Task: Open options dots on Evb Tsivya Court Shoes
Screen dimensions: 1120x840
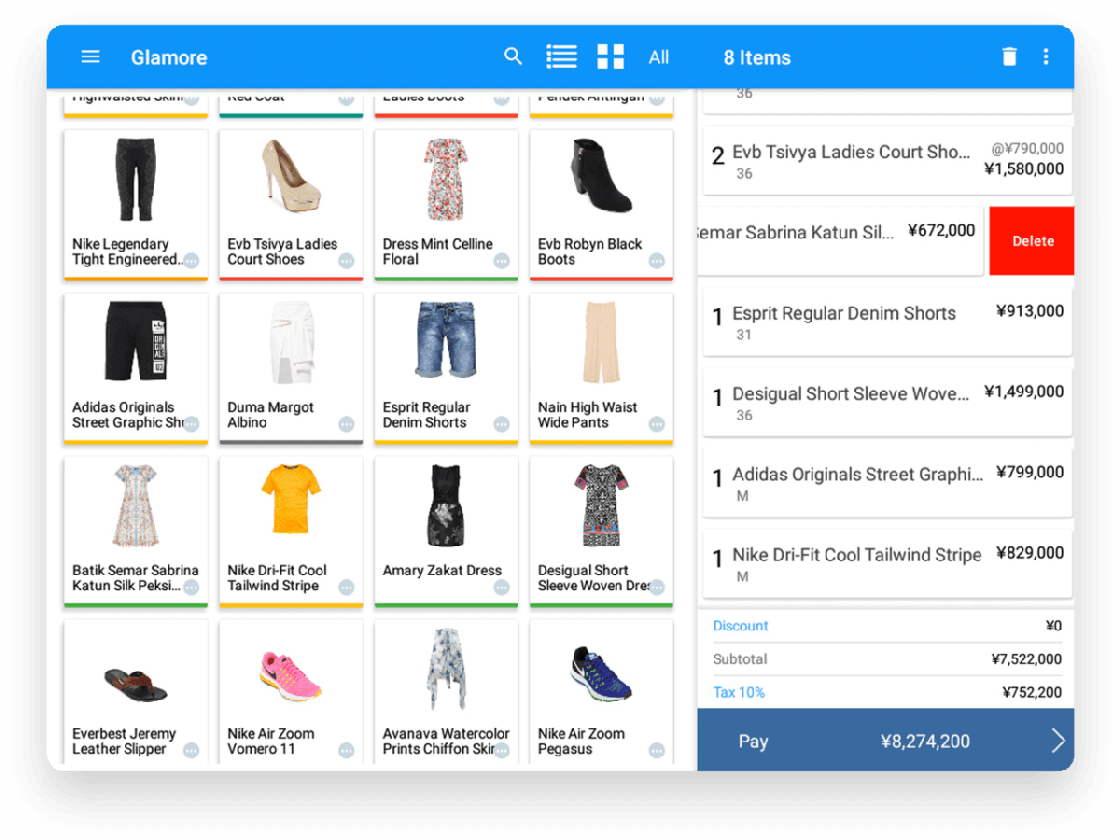Action: point(346,261)
